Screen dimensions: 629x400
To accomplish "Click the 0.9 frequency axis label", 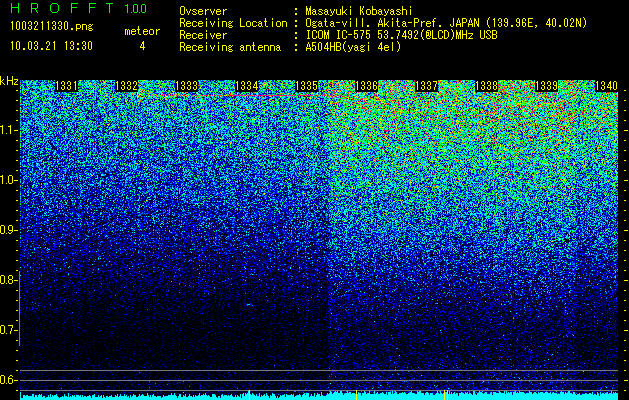I will tap(8, 230).
